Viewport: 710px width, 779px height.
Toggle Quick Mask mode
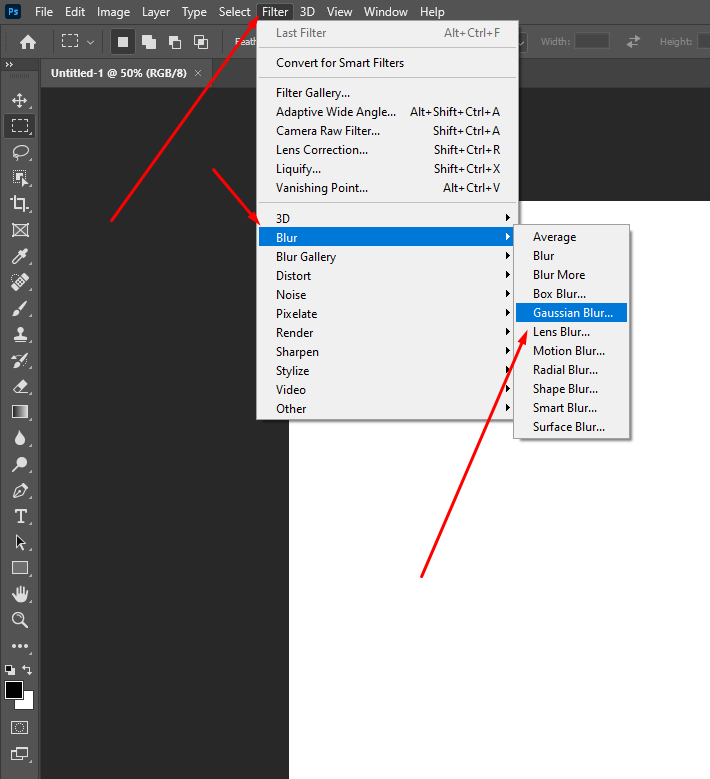click(19, 727)
